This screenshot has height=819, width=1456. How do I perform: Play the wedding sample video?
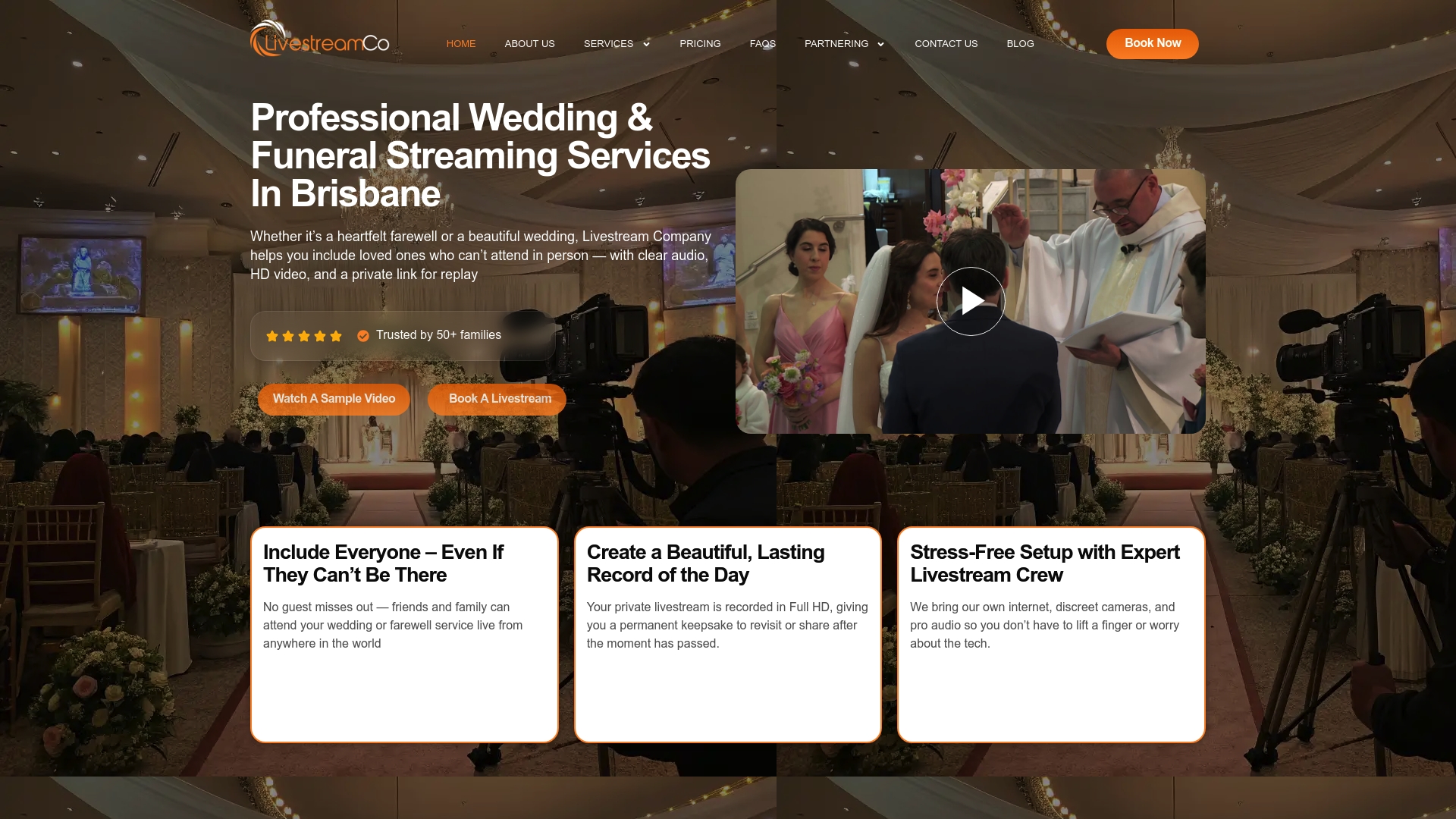pos(971,301)
